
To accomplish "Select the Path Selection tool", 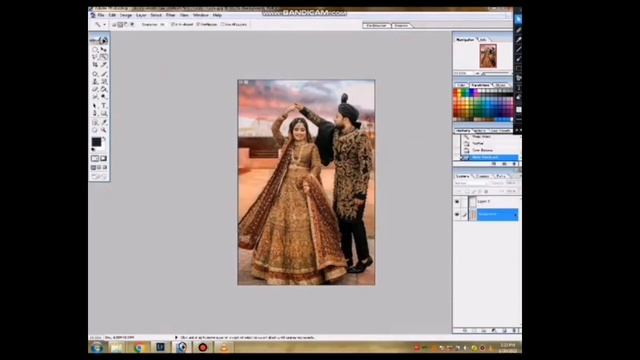I will [x=95, y=105].
